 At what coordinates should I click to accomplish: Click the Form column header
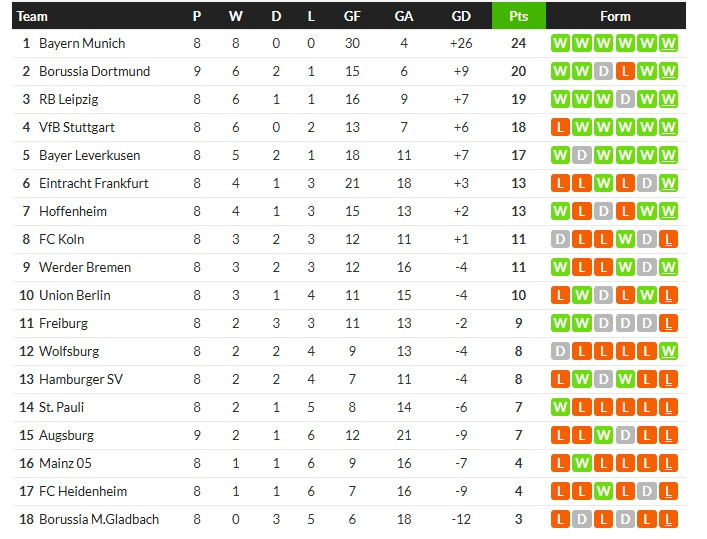point(615,16)
